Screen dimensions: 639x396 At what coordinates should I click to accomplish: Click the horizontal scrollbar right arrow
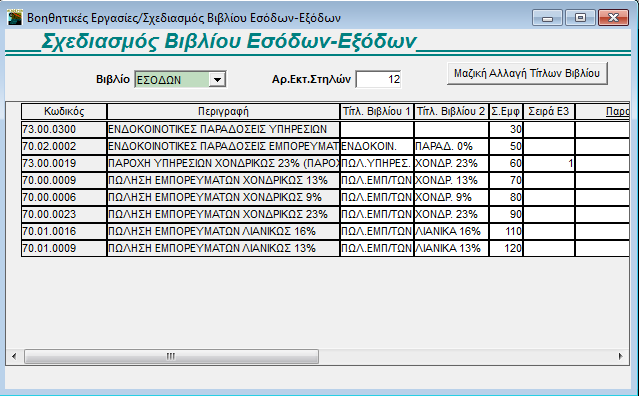(621, 356)
